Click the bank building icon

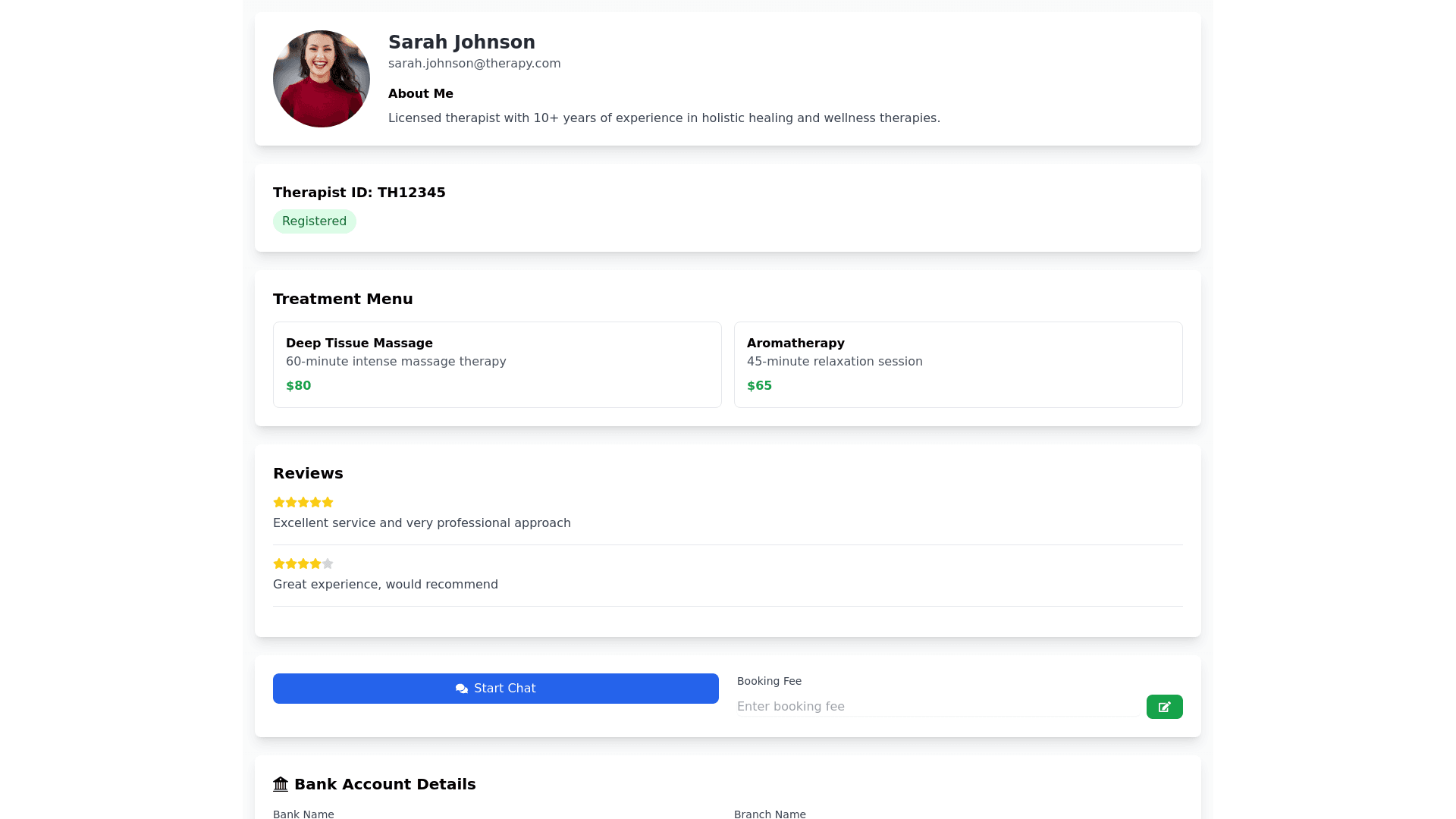(x=281, y=784)
